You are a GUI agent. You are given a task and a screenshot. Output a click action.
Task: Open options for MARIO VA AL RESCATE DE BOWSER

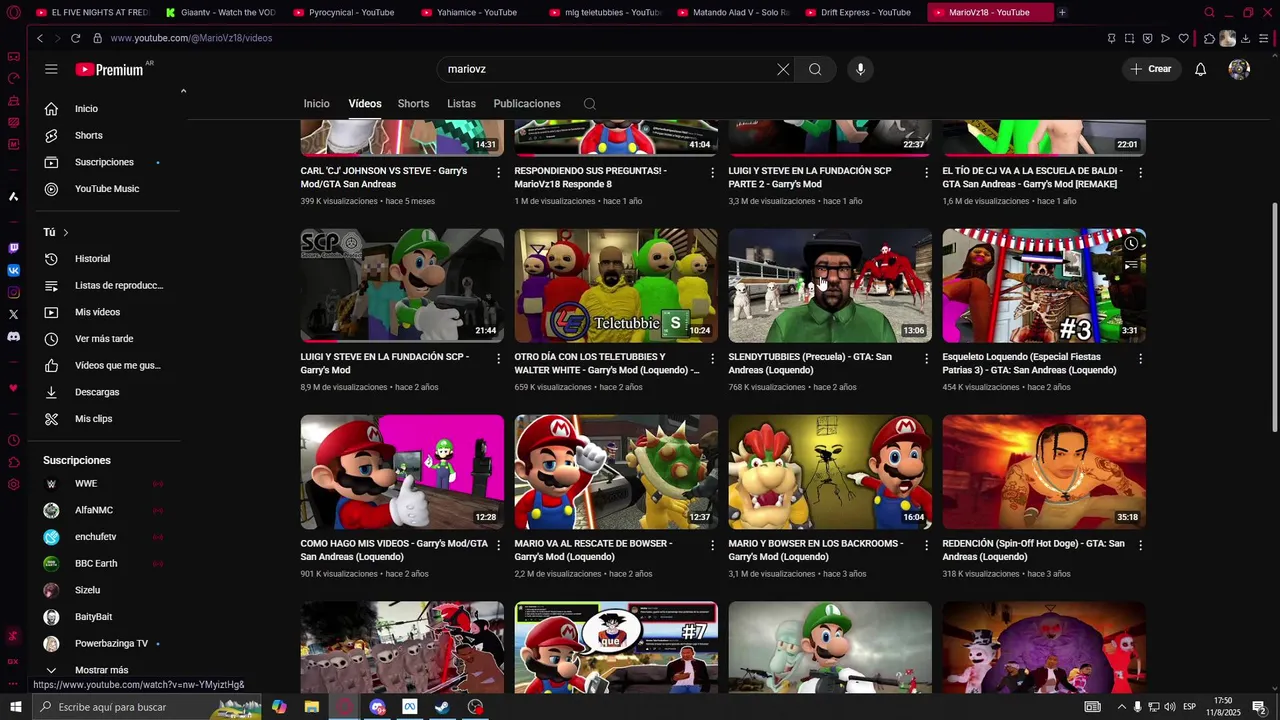(x=712, y=545)
